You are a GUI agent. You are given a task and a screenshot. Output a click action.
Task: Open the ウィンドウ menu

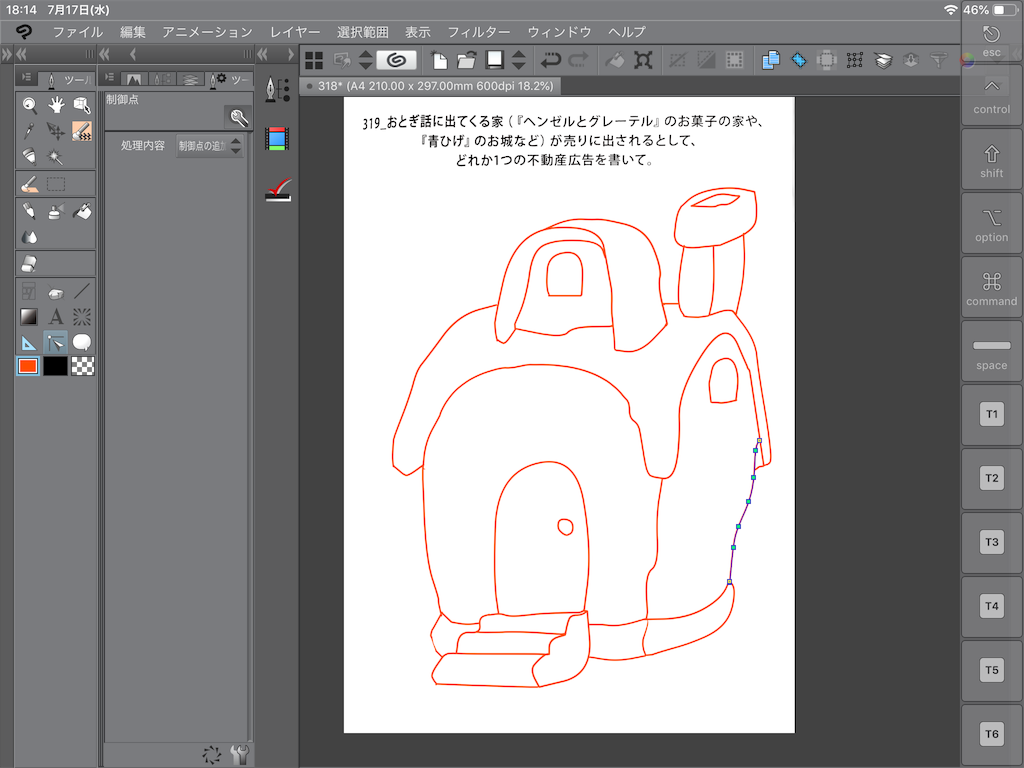pyautogui.click(x=559, y=32)
